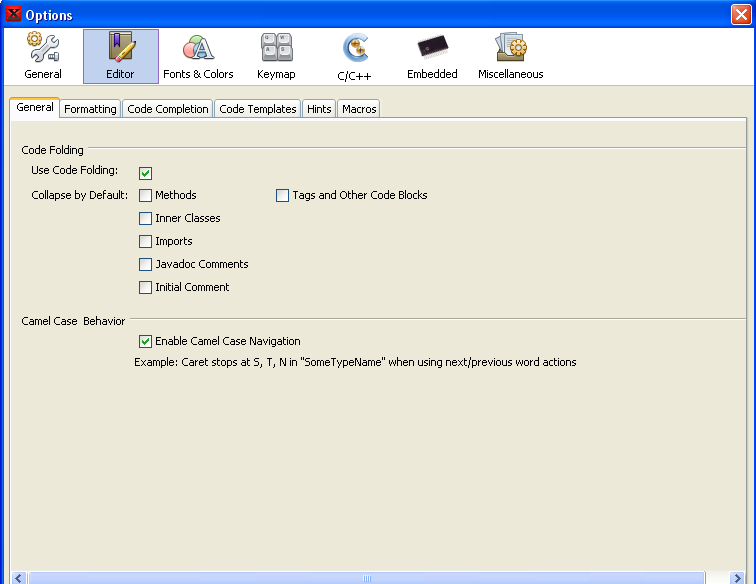Open the Code Completion tab
Screen dimensions: 756x584
(x=167, y=109)
